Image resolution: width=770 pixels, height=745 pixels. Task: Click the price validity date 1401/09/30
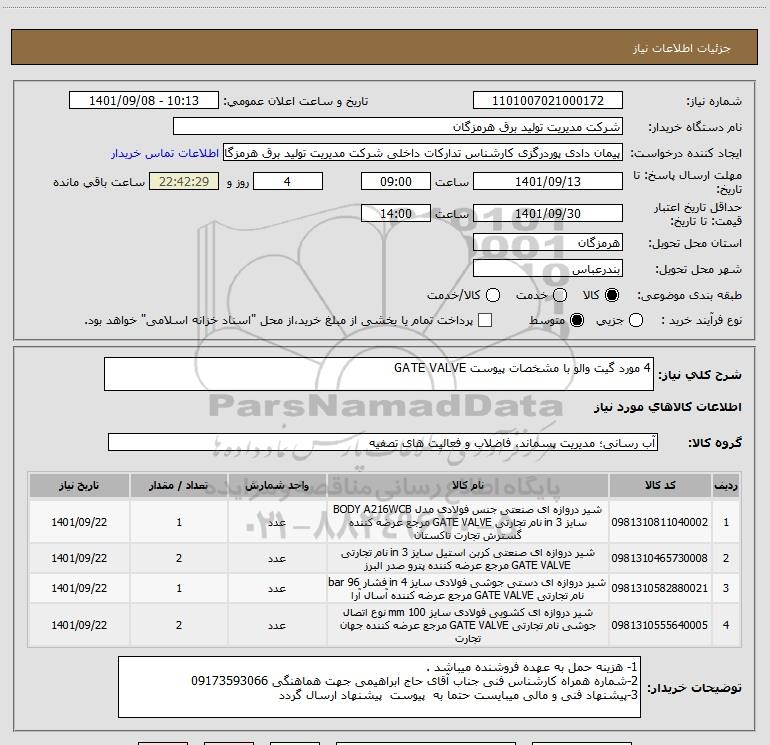(548, 213)
